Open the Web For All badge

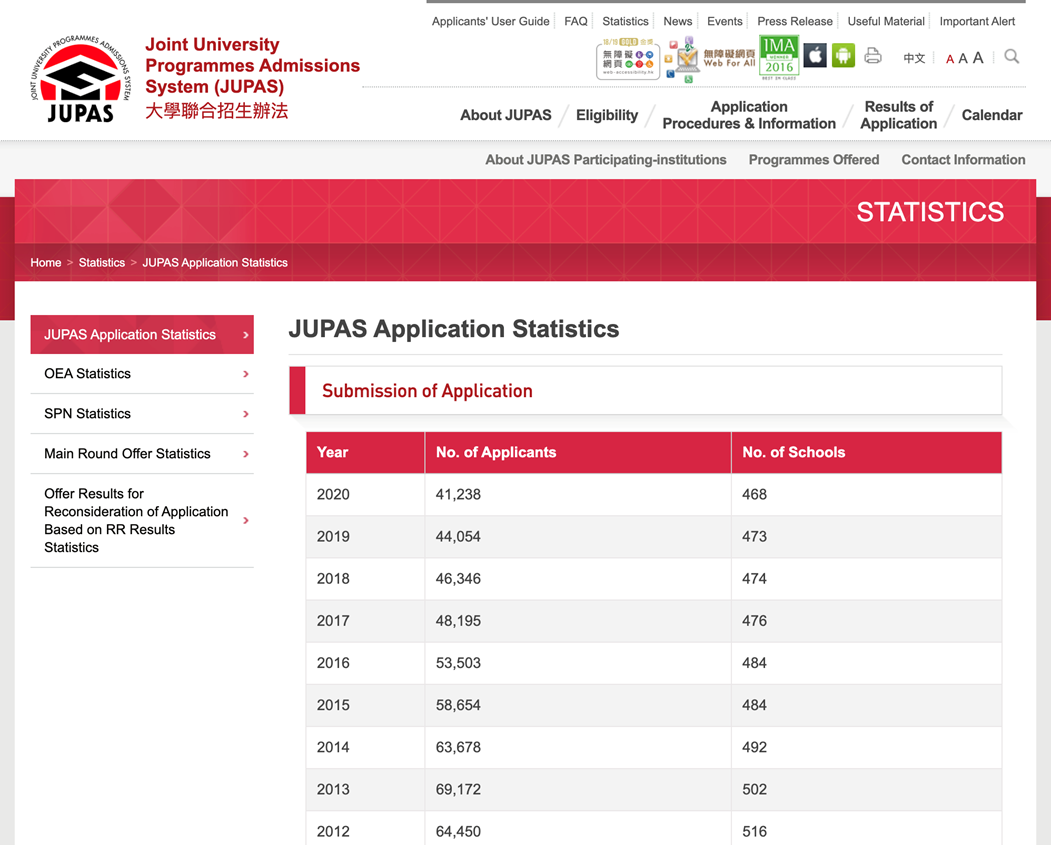(710, 60)
